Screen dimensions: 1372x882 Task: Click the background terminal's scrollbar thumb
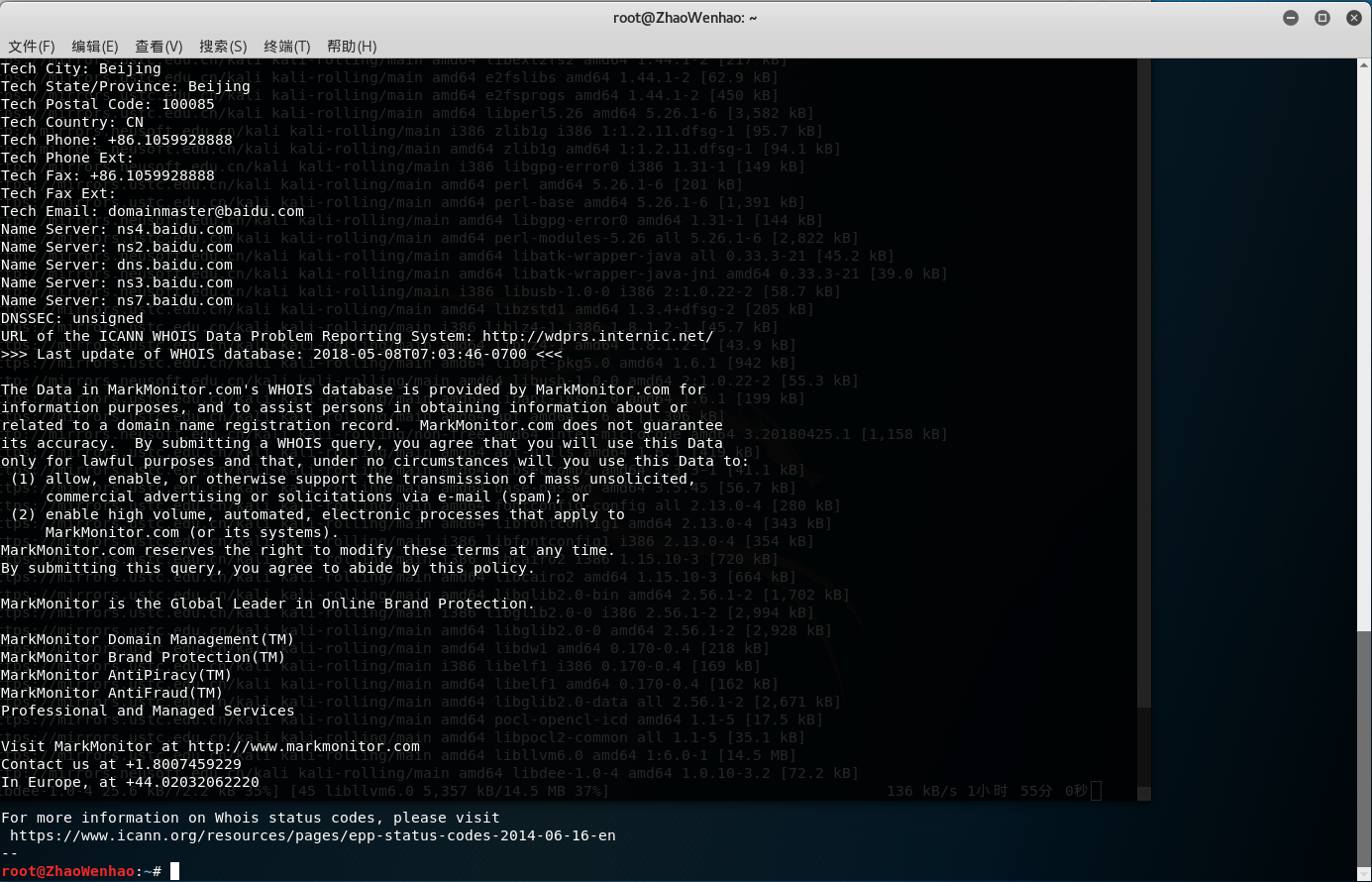click(x=1144, y=746)
